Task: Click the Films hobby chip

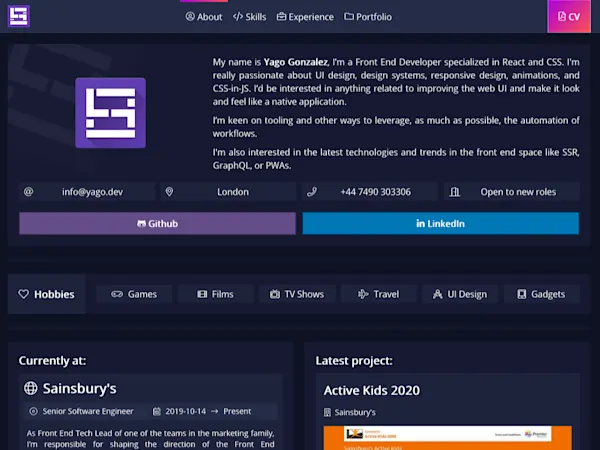Action: pyautogui.click(x=215, y=294)
